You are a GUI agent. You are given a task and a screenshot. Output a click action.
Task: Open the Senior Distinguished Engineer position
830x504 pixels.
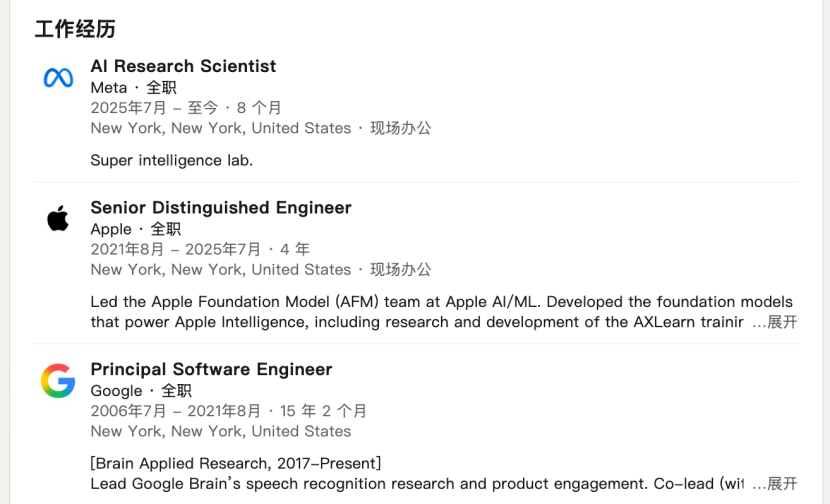tap(221, 208)
